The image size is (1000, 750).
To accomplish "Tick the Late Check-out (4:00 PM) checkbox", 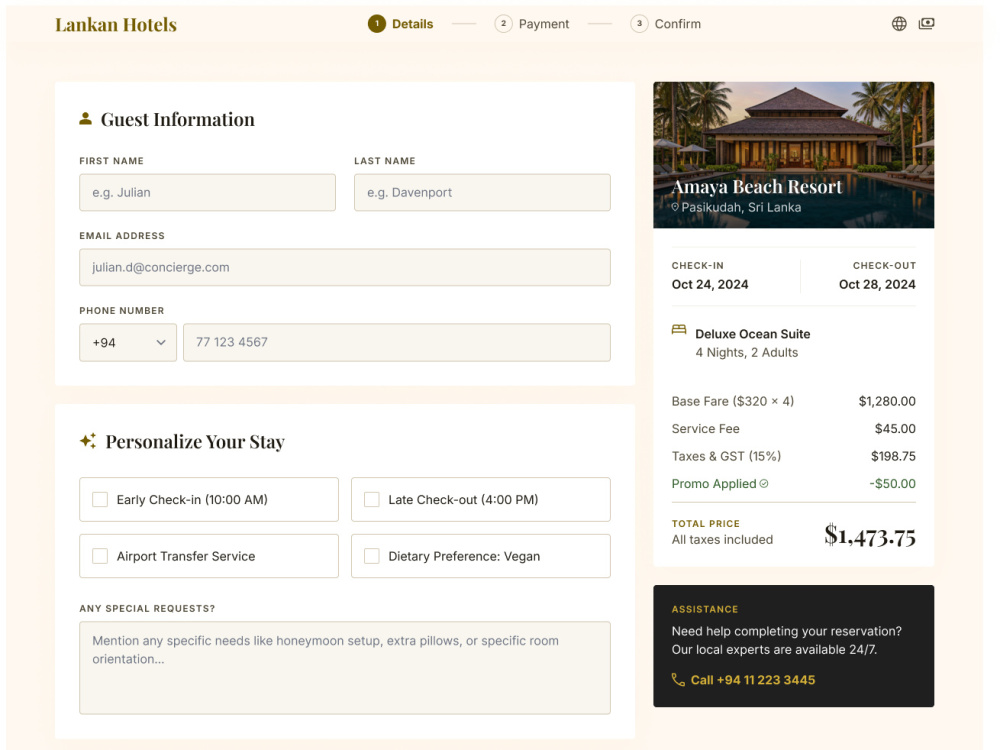I will point(372,499).
